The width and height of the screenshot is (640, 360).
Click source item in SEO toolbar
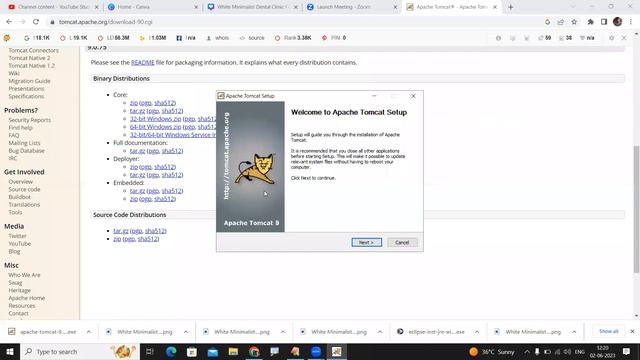252,38
